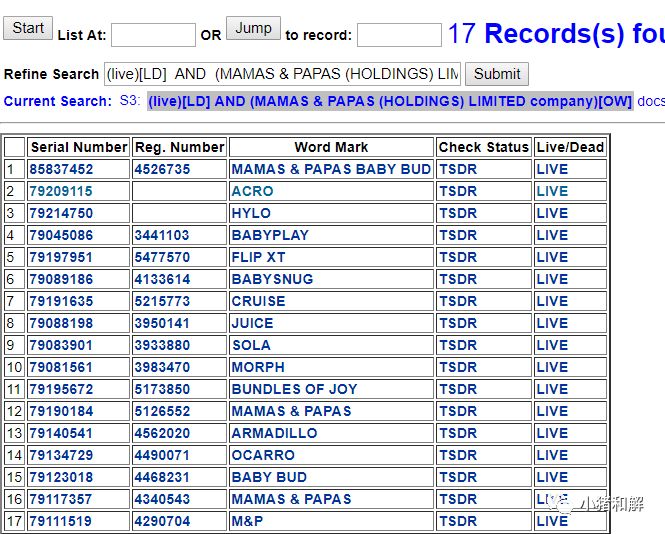Check TSDR status for the ACRO row

click(458, 191)
